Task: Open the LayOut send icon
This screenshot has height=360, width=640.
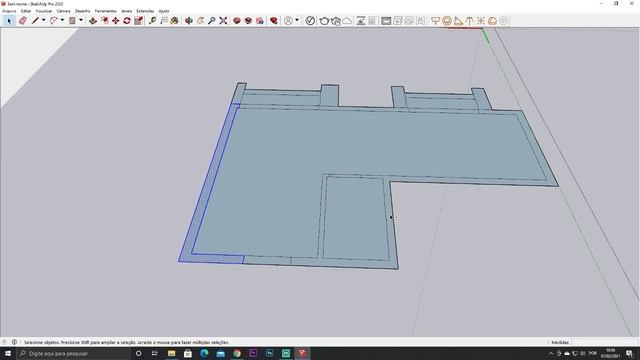Action: [260, 20]
